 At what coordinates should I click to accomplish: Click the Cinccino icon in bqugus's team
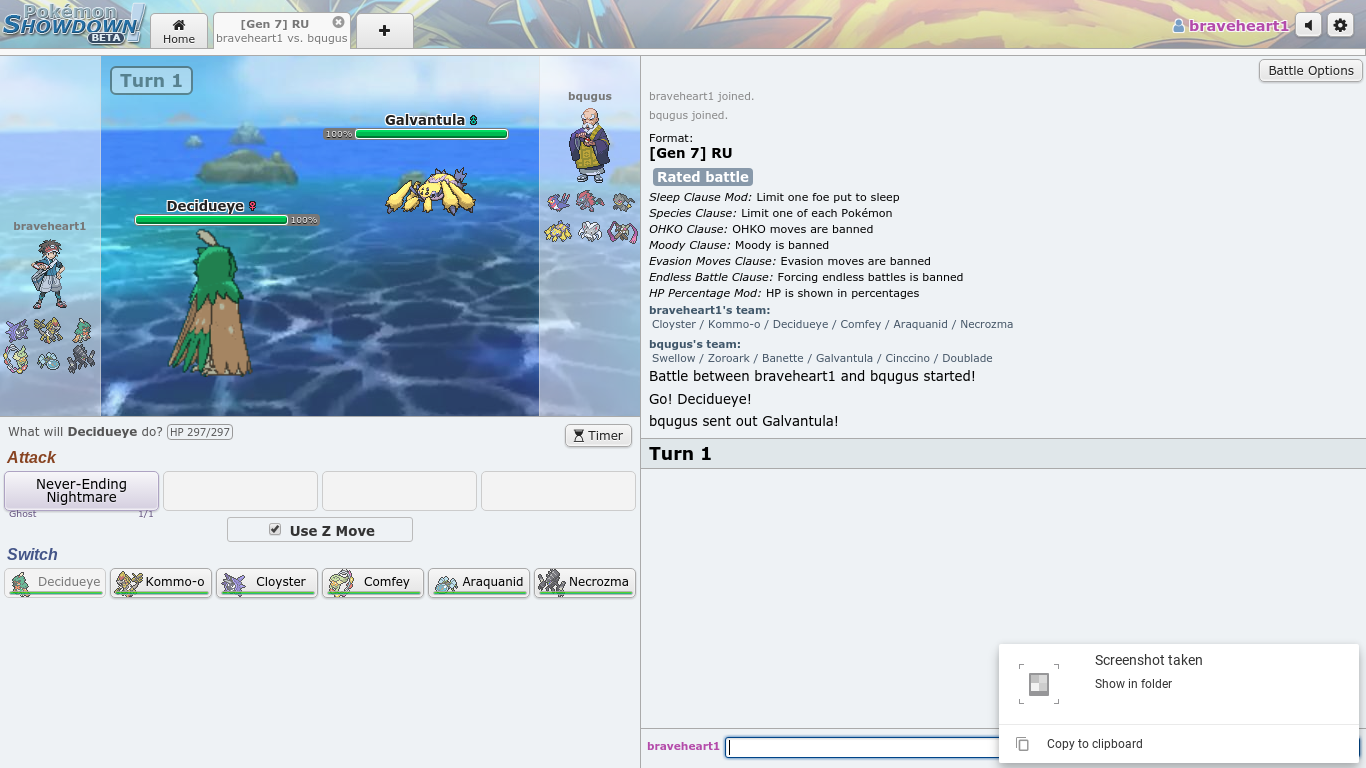(x=590, y=232)
